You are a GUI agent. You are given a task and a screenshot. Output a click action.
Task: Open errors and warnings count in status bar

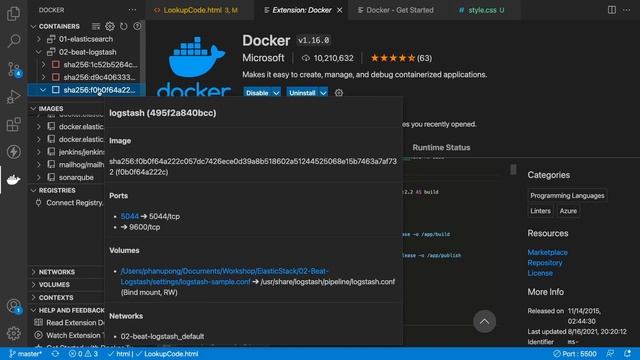pyautogui.click(x=83, y=354)
